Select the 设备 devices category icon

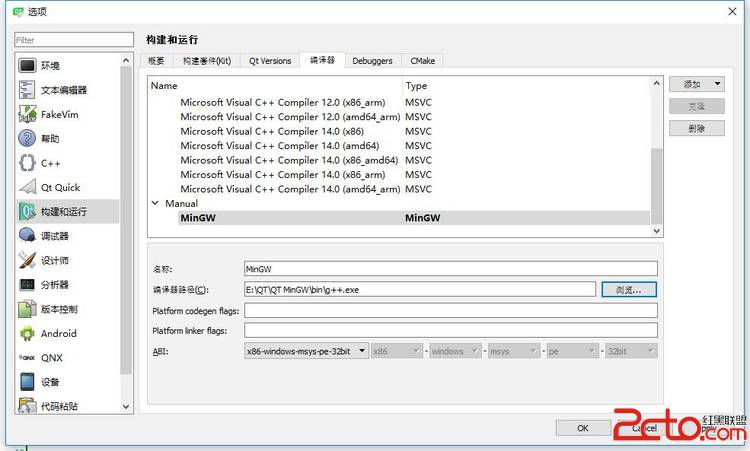(27, 382)
